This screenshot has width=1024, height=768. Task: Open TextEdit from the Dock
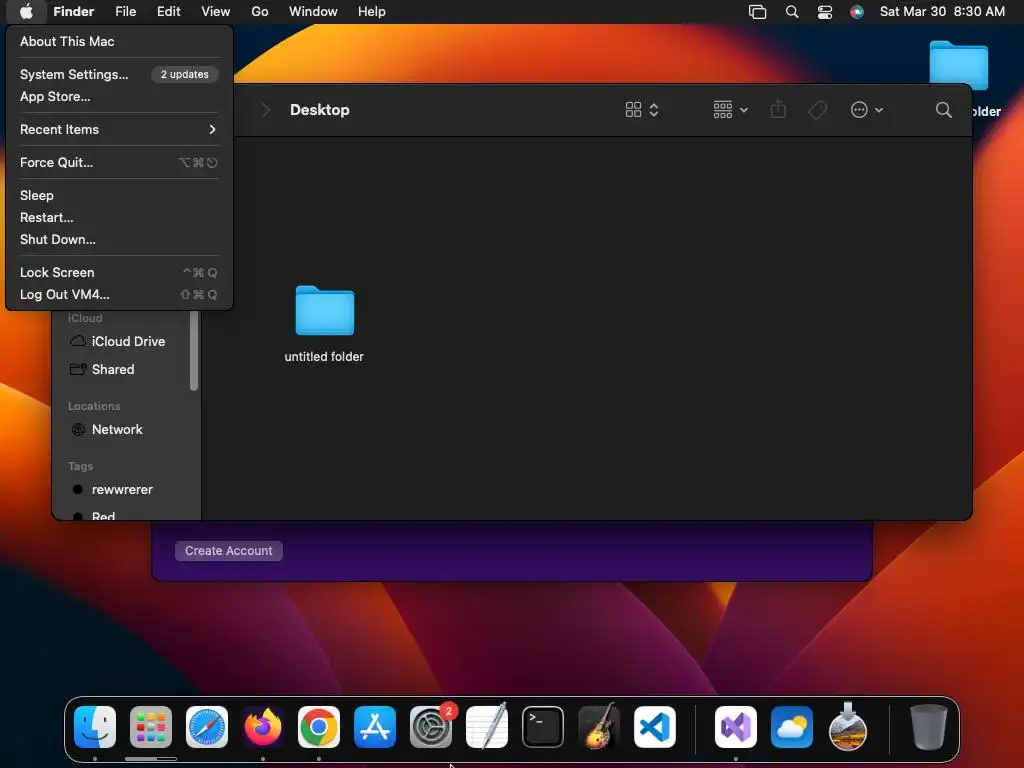[x=487, y=727]
